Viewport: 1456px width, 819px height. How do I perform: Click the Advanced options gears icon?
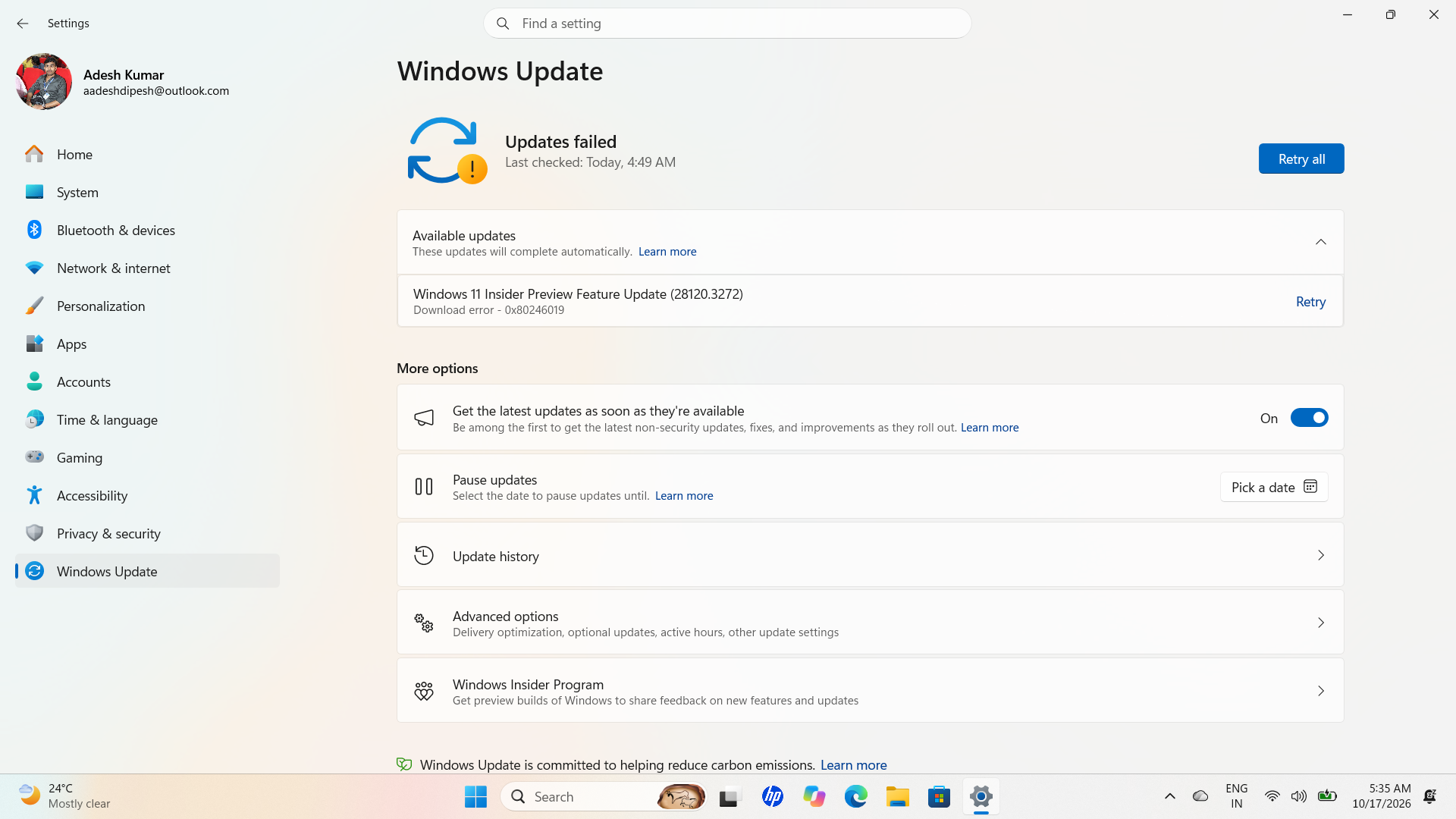[424, 623]
